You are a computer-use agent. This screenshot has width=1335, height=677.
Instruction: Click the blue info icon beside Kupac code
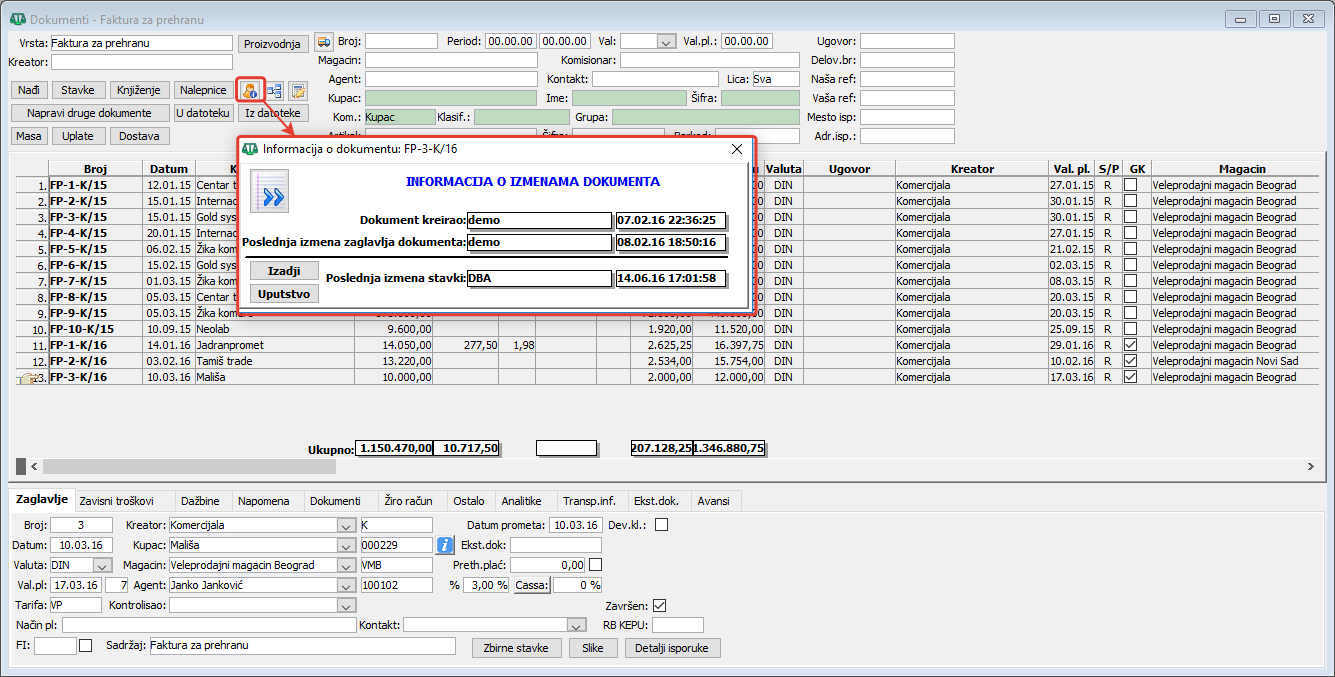446,545
